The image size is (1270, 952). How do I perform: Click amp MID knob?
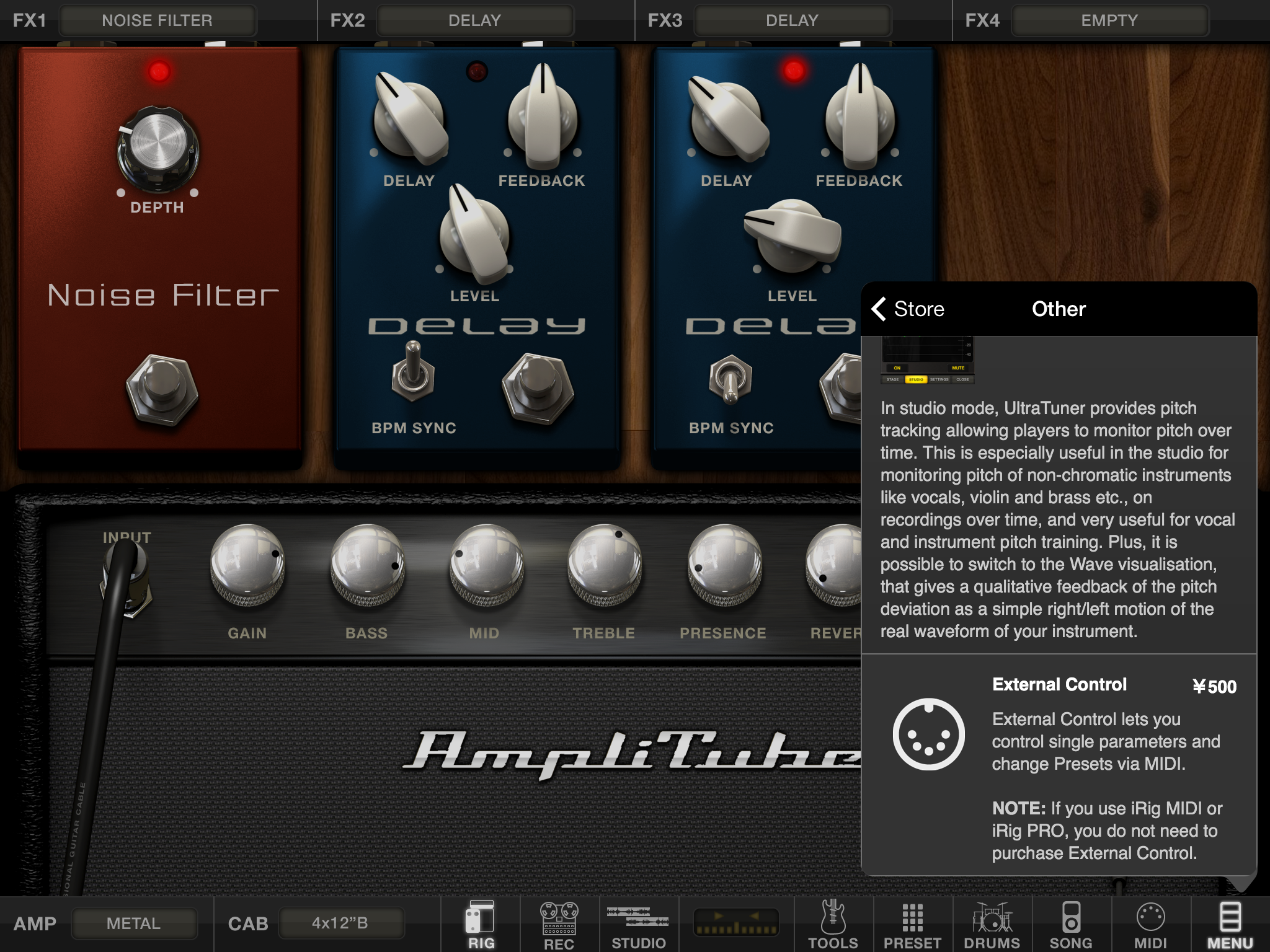486,566
